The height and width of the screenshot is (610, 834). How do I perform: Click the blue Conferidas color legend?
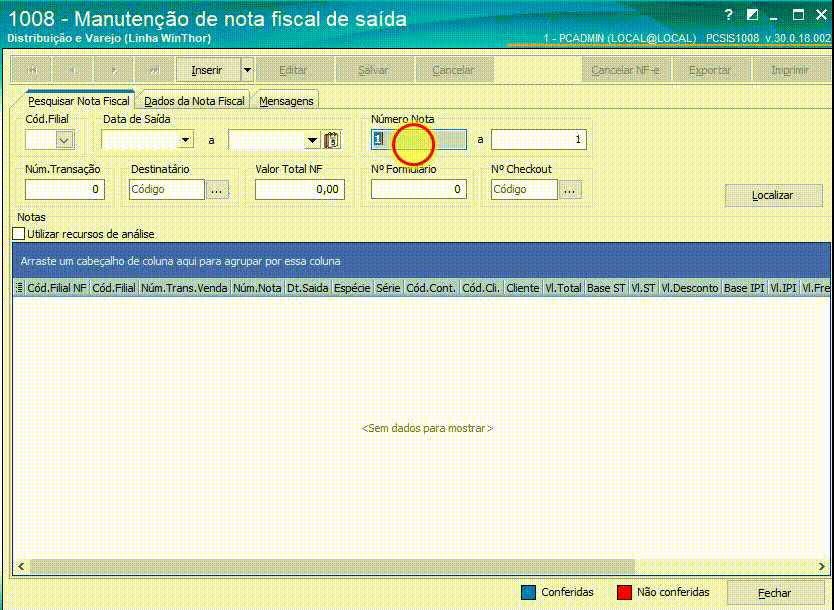528,592
